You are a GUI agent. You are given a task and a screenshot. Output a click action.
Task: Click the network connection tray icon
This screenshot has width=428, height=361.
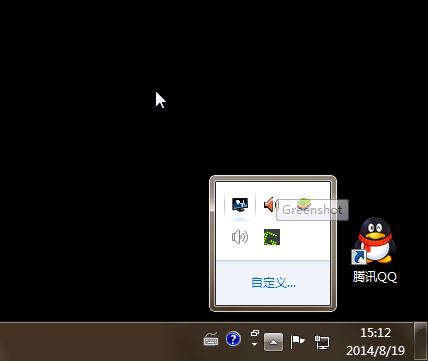[322, 342]
